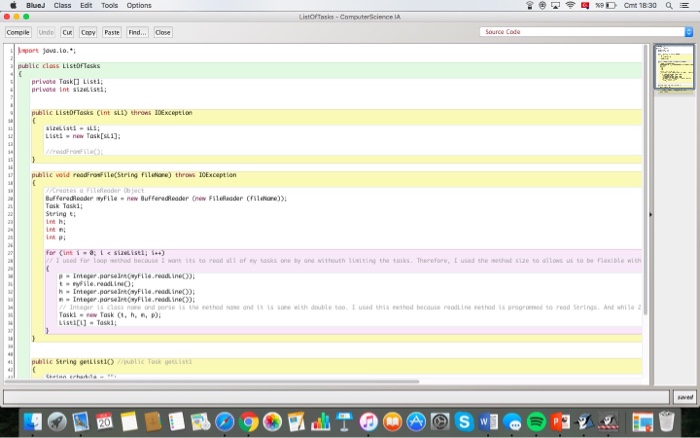Launch Skype from the dock
Image resolution: width=700 pixels, height=438 pixels.
(x=464, y=421)
